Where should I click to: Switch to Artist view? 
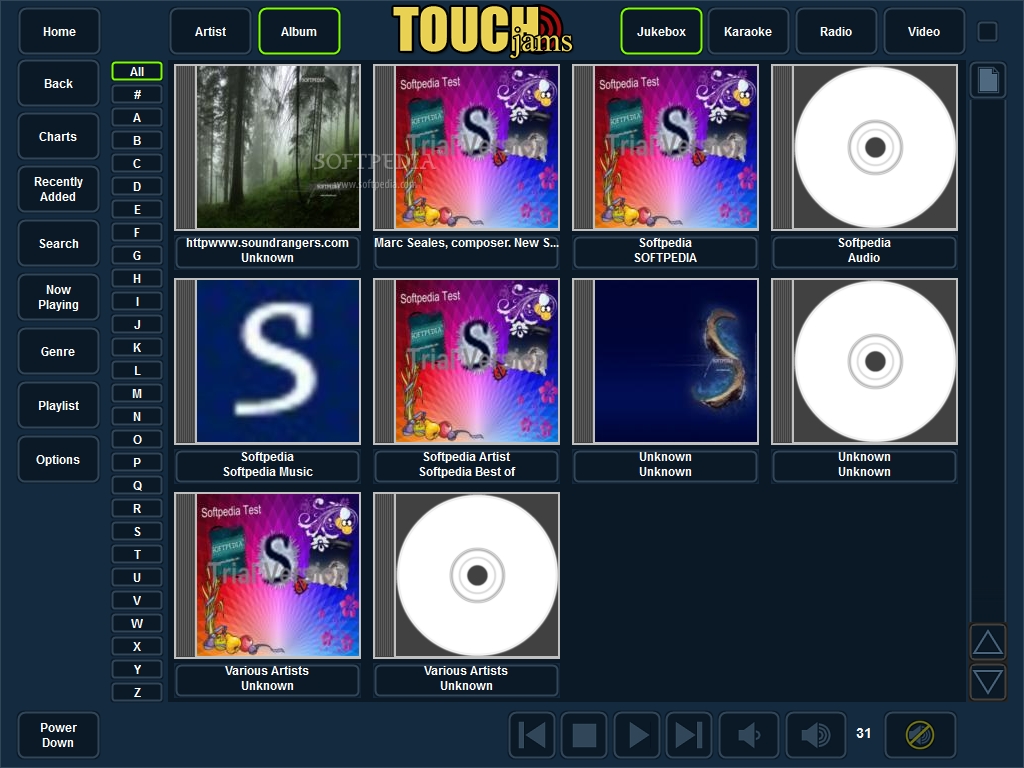click(210, 31)
